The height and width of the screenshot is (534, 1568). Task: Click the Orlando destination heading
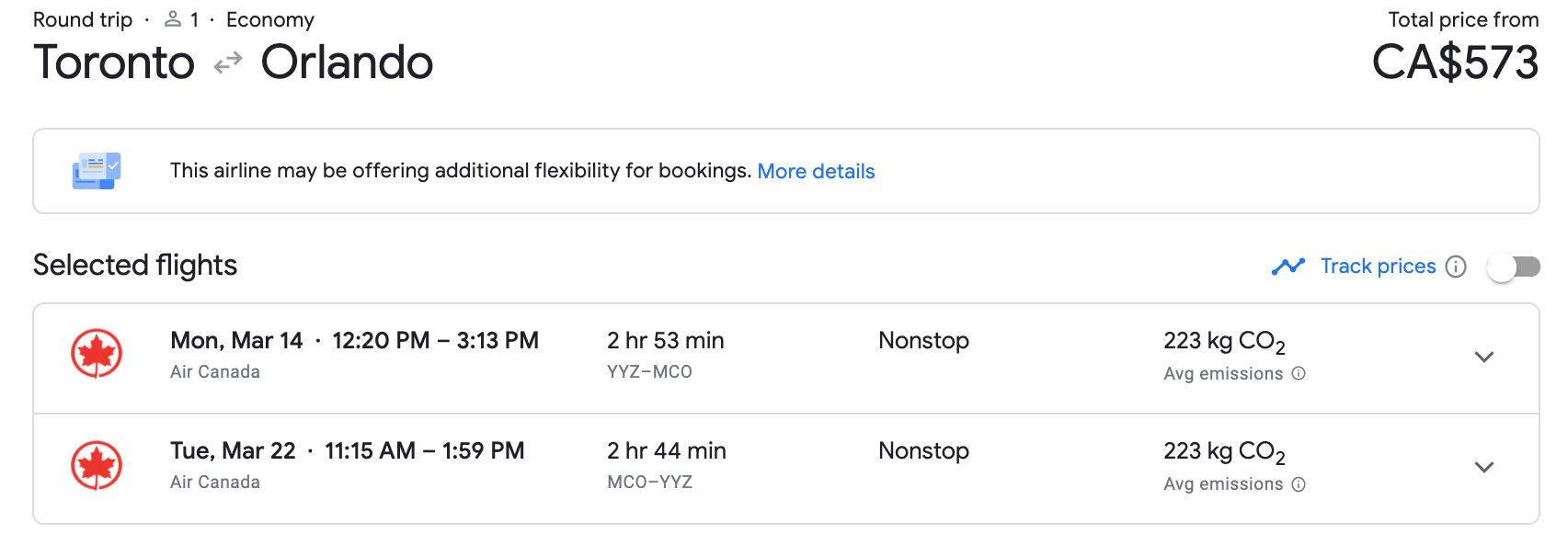(347, 62)
